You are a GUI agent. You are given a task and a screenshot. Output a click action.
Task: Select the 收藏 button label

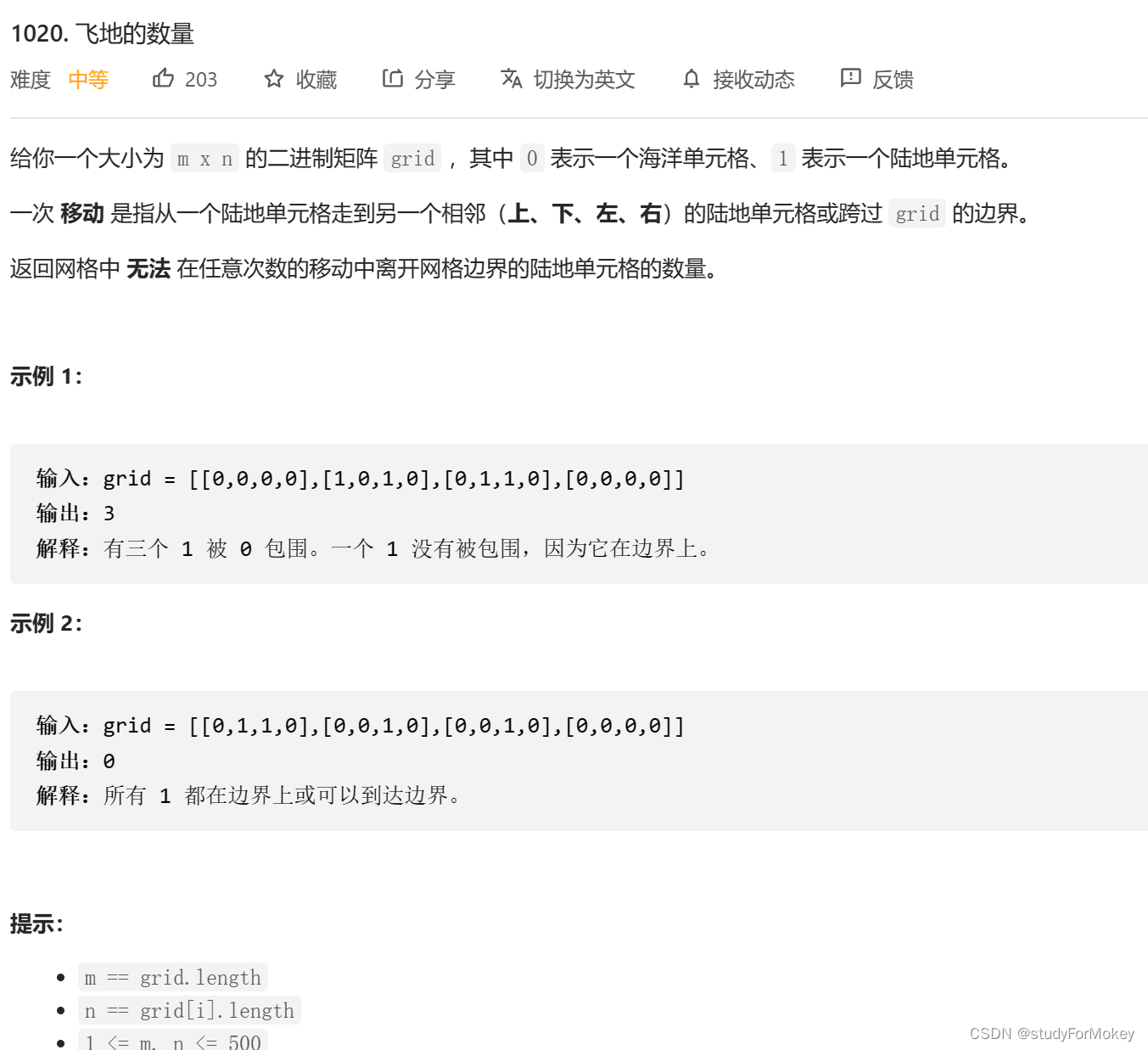316,80
